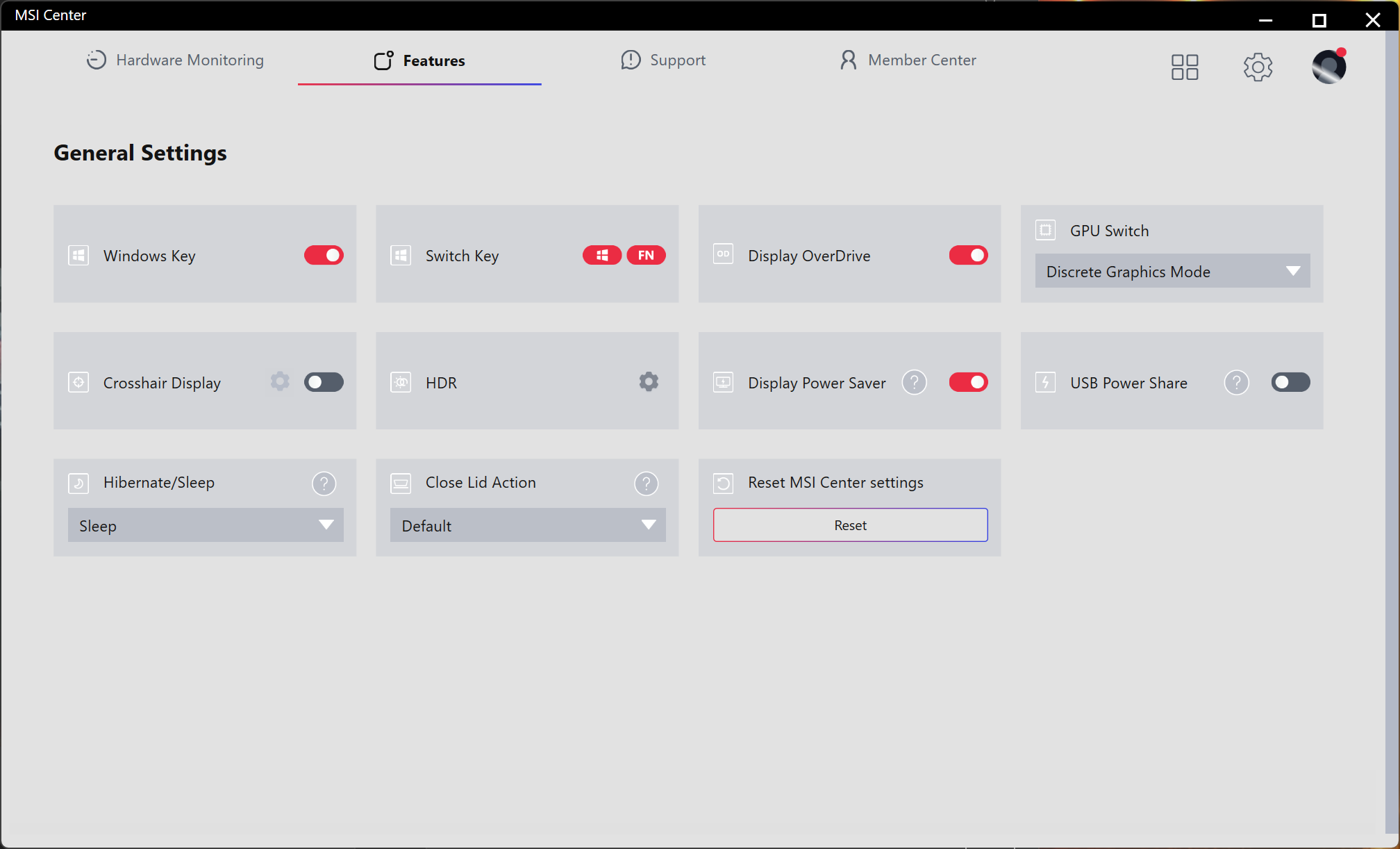
Task: Enable the Crosshair Display toggle
Action: [324, 382]
